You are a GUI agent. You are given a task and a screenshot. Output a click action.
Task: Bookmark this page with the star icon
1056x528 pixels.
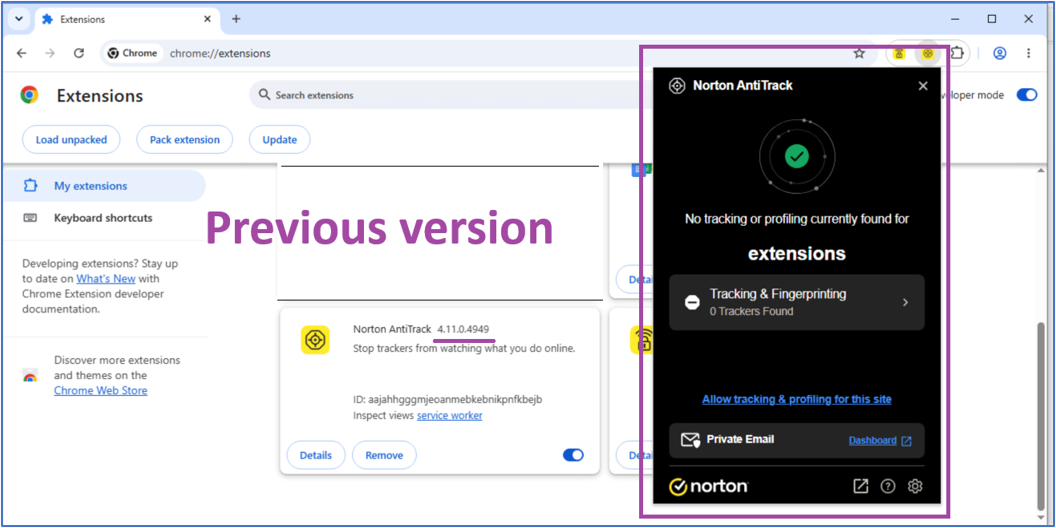coord(859,53)
